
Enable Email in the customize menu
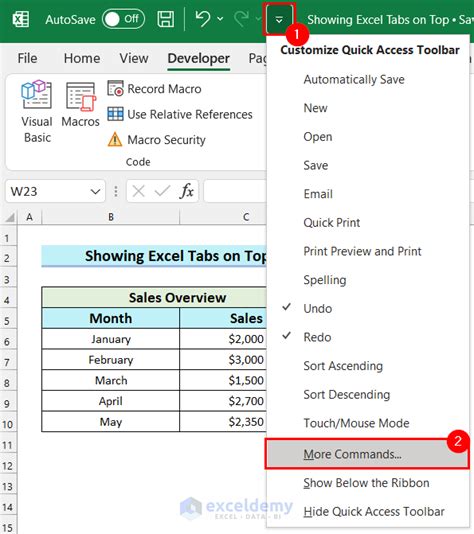pyautogui.click(x=367, y=194)
